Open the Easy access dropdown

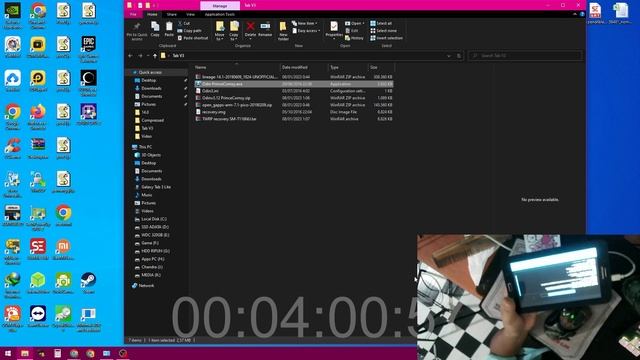tap(306, 31)
